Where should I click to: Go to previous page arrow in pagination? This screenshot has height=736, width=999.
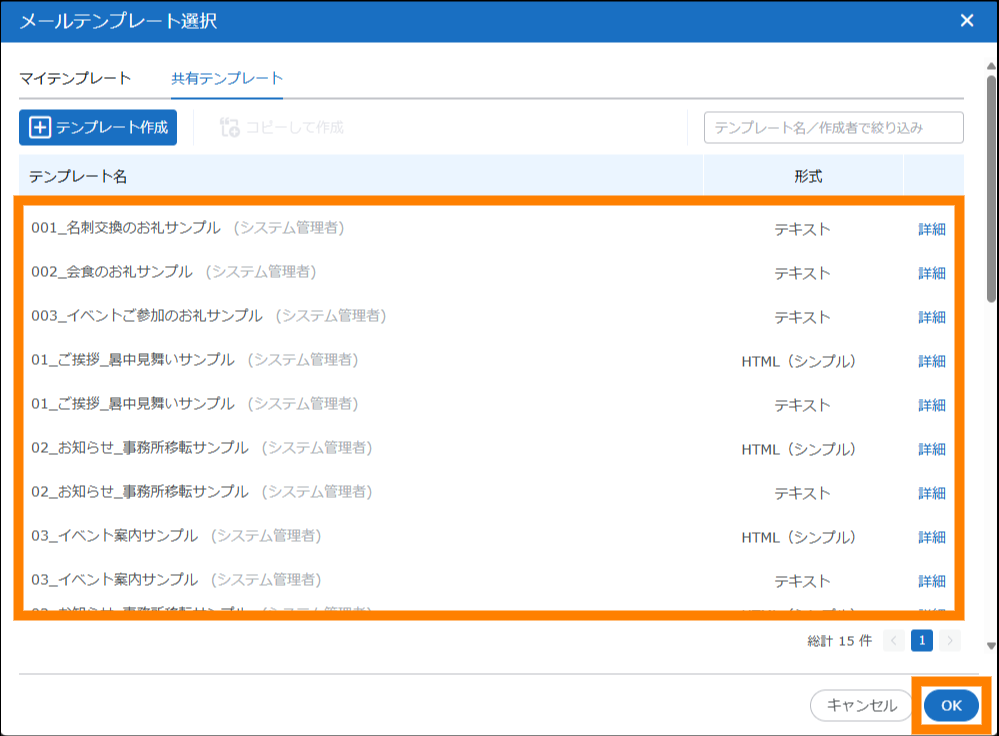[x=894, y=641]
